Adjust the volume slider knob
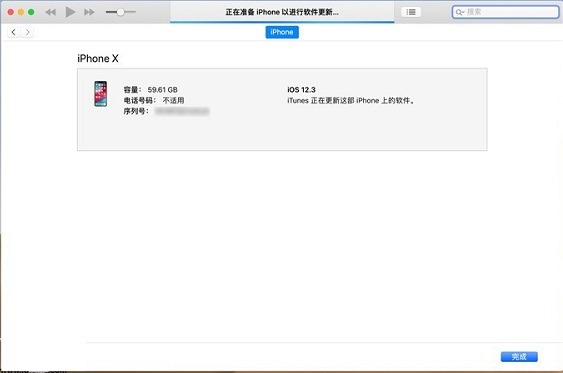This screenshot has height=373, width=563. tap(121, 12)
